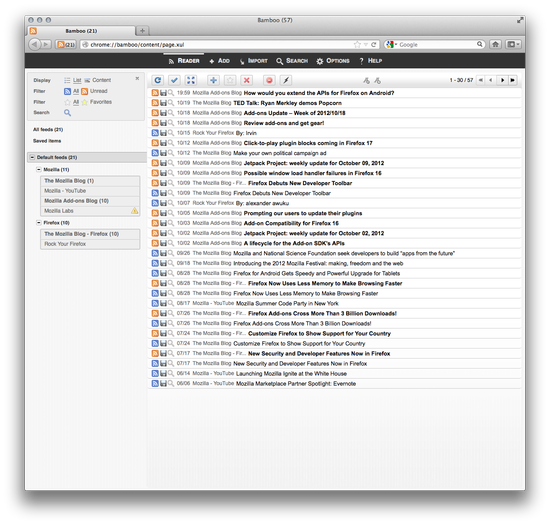Open the Reader tab
The height and width of the screenshot is (525, 550).
(x=184, y=61)
